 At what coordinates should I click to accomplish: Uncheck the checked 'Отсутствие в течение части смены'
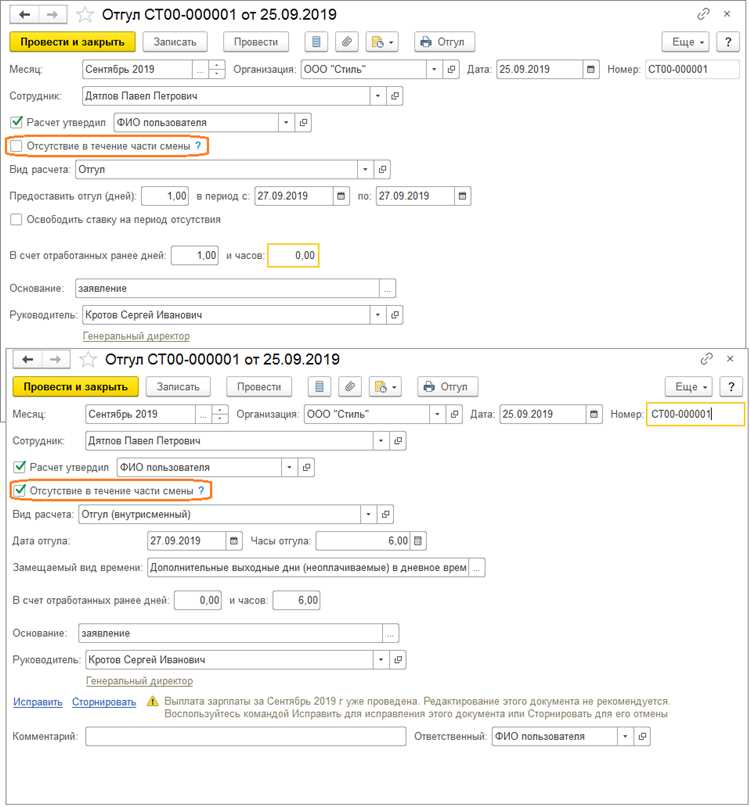(19, 491)
